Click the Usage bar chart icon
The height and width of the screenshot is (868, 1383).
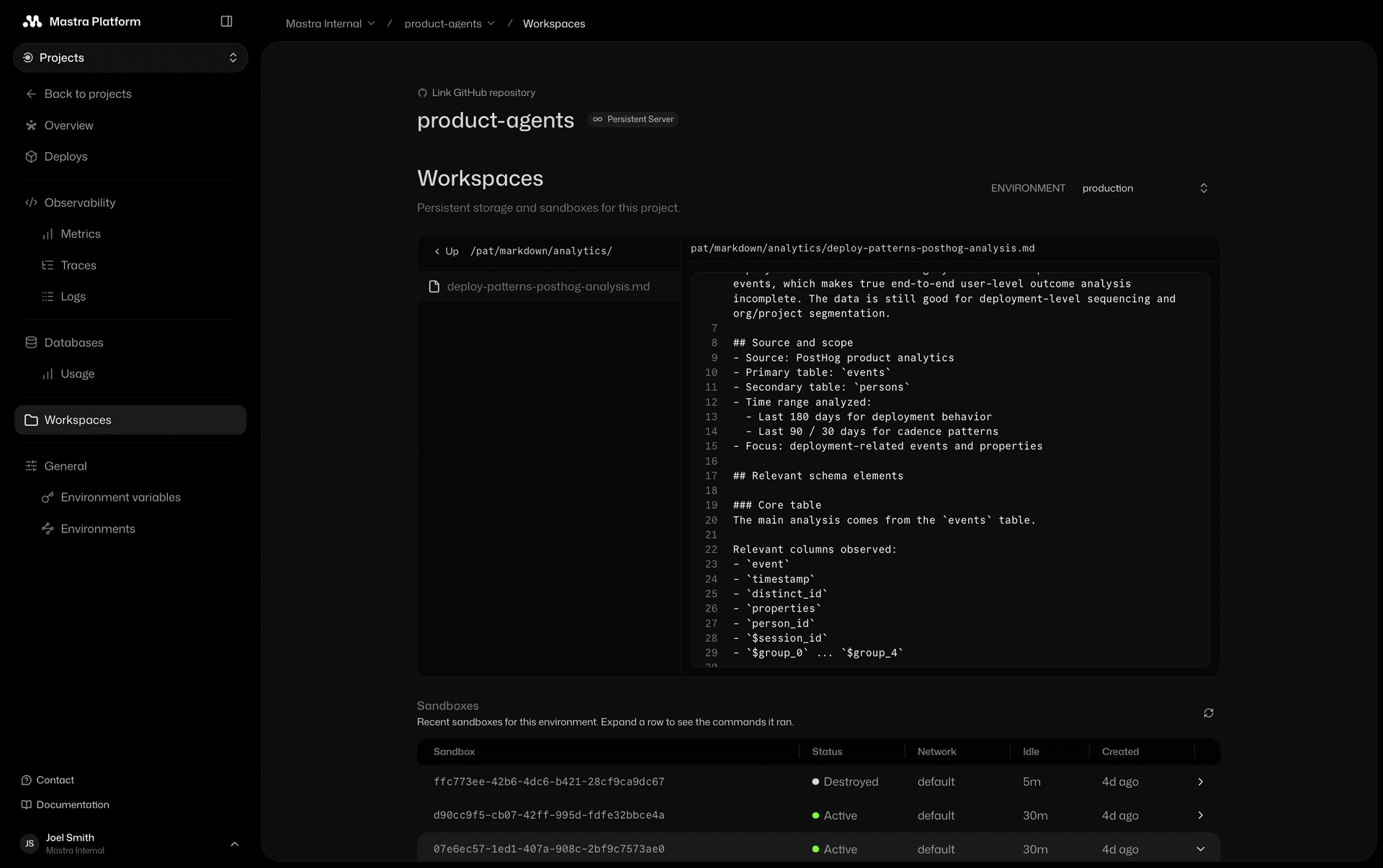48,374
